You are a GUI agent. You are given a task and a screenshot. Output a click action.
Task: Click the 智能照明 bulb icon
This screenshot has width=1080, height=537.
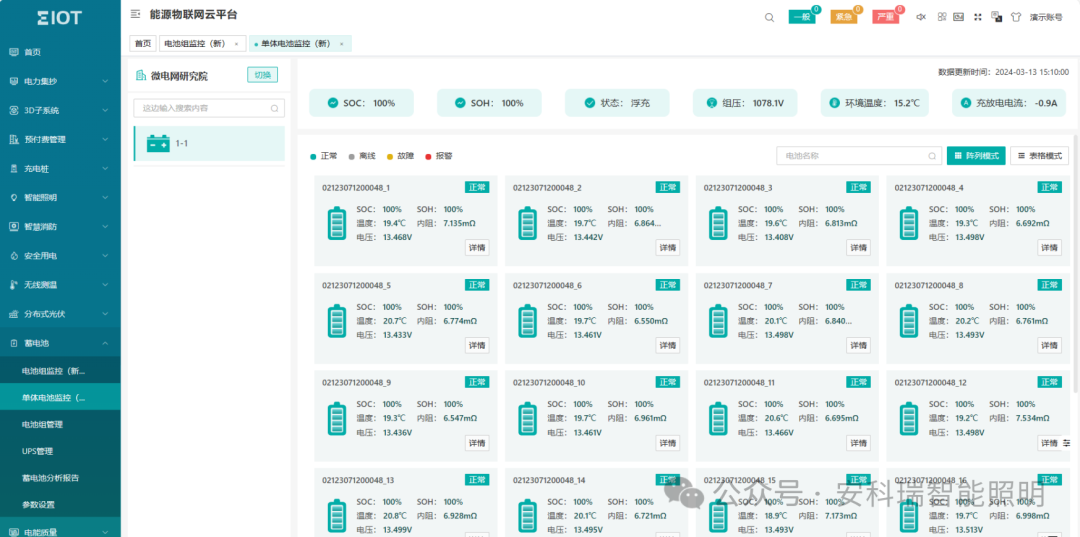(x=14, y=198)
